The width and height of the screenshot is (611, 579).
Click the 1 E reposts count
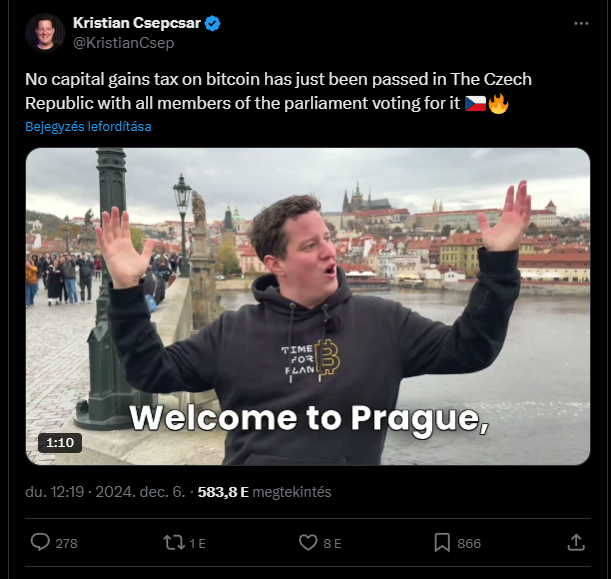pyautogui.click(x=197, y=543)
